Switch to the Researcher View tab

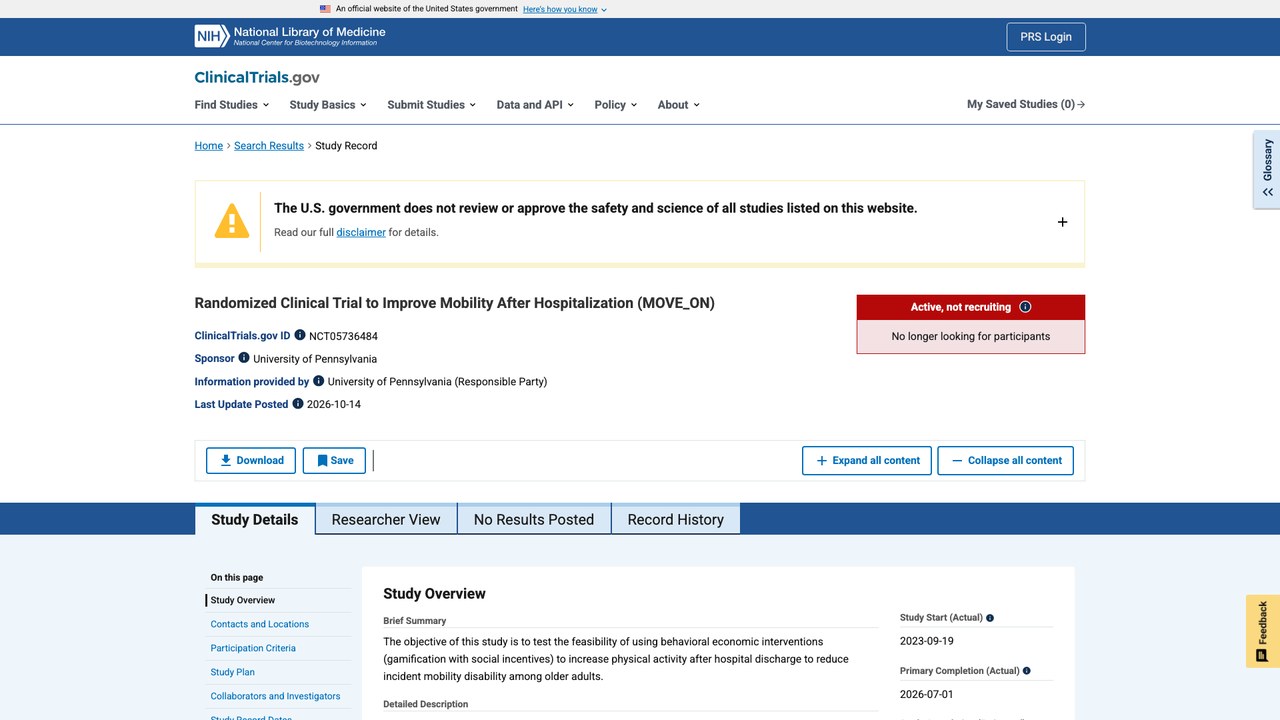point(386,519)
